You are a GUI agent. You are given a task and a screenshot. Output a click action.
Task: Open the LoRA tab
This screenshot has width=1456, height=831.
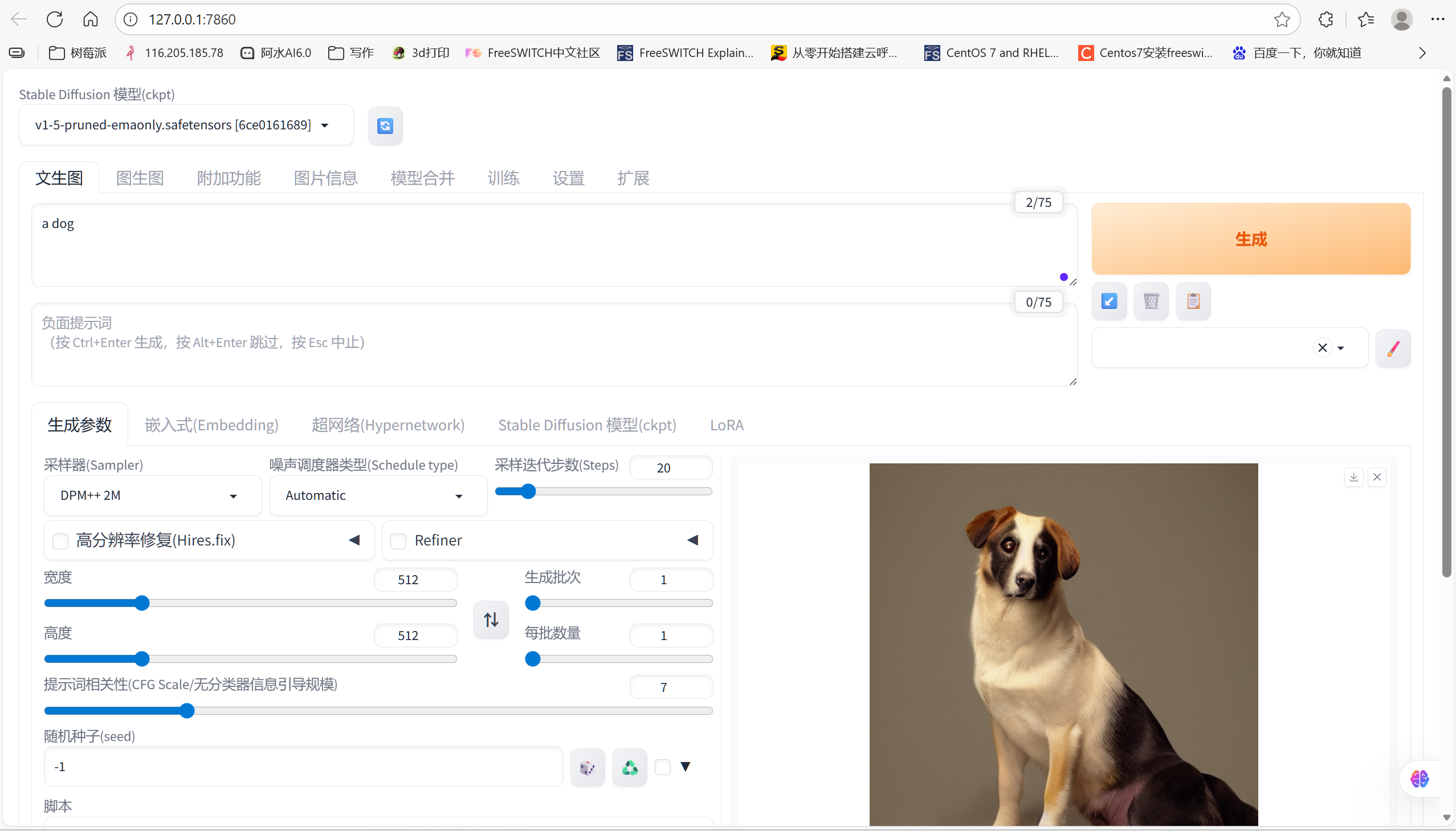(x=726, y=425)
